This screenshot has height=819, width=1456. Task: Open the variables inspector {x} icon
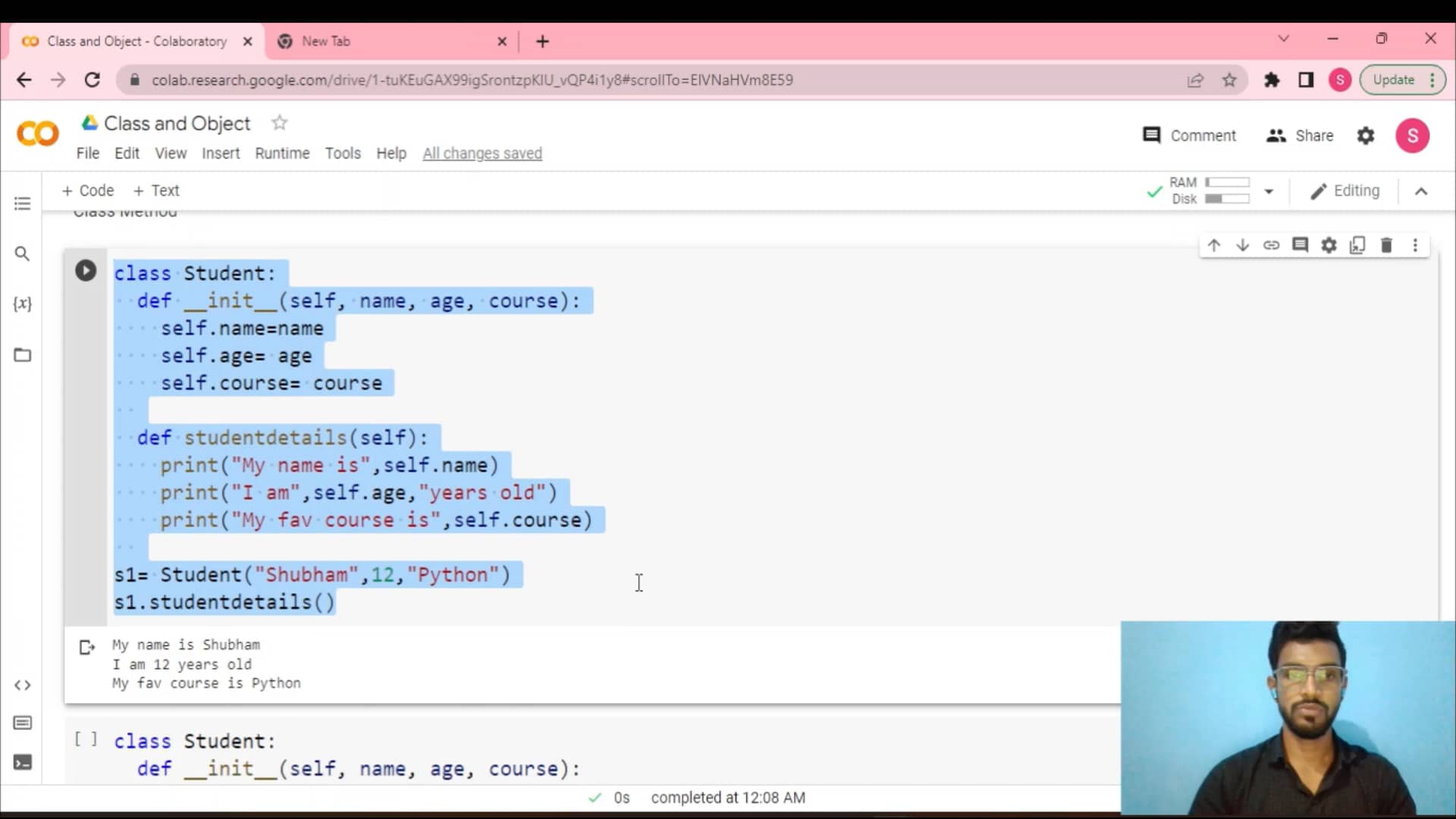pyautogui.click(x=22, y=304)
